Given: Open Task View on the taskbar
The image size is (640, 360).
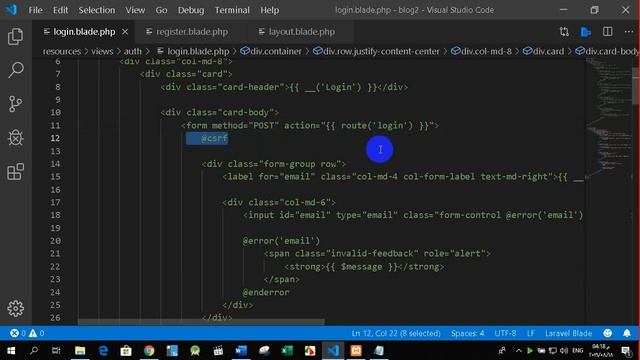Looking at the screenshot, I should pos(56,351).
